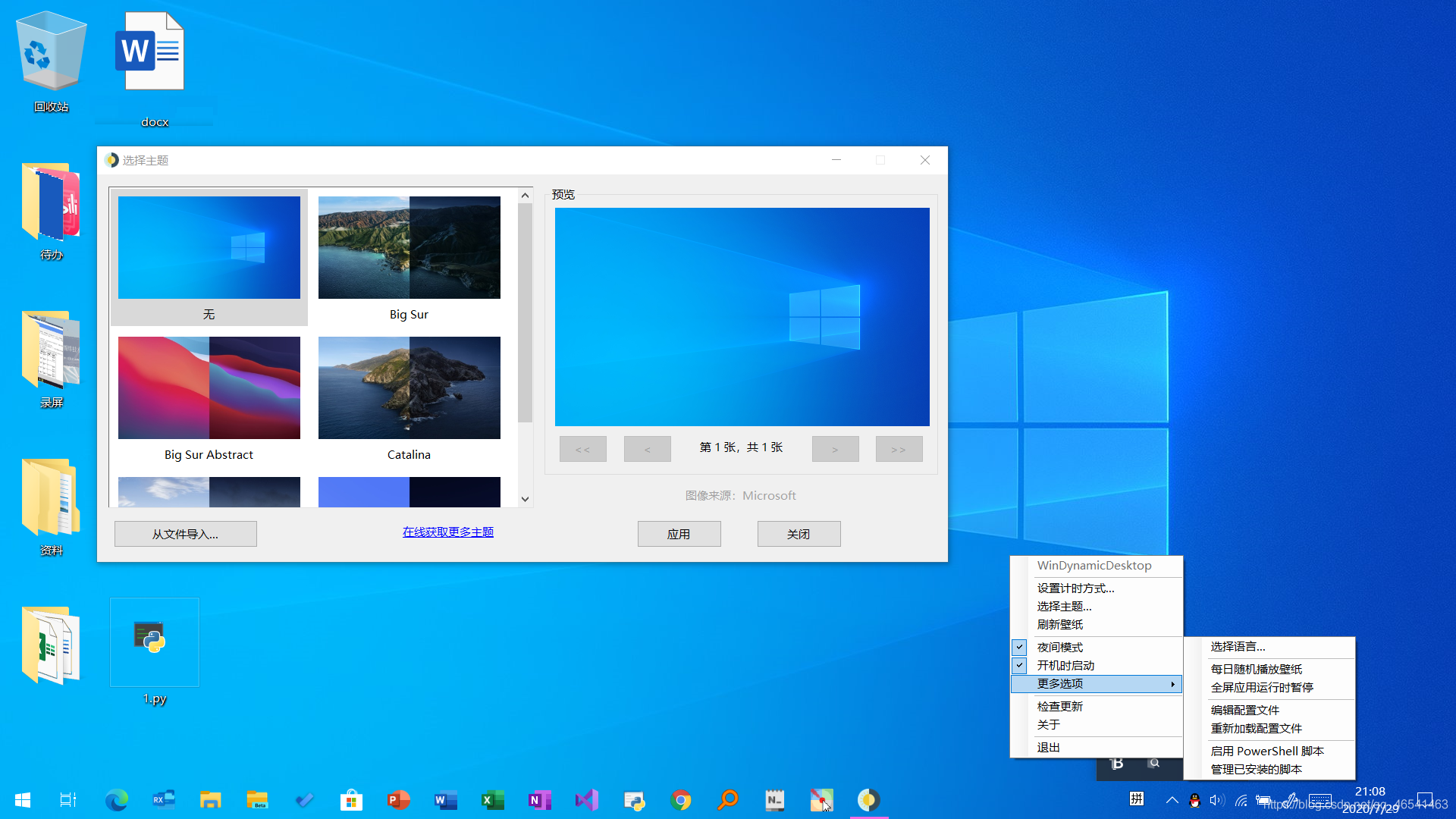
Task: Open Task View next to the Start button
Action: 67,799
